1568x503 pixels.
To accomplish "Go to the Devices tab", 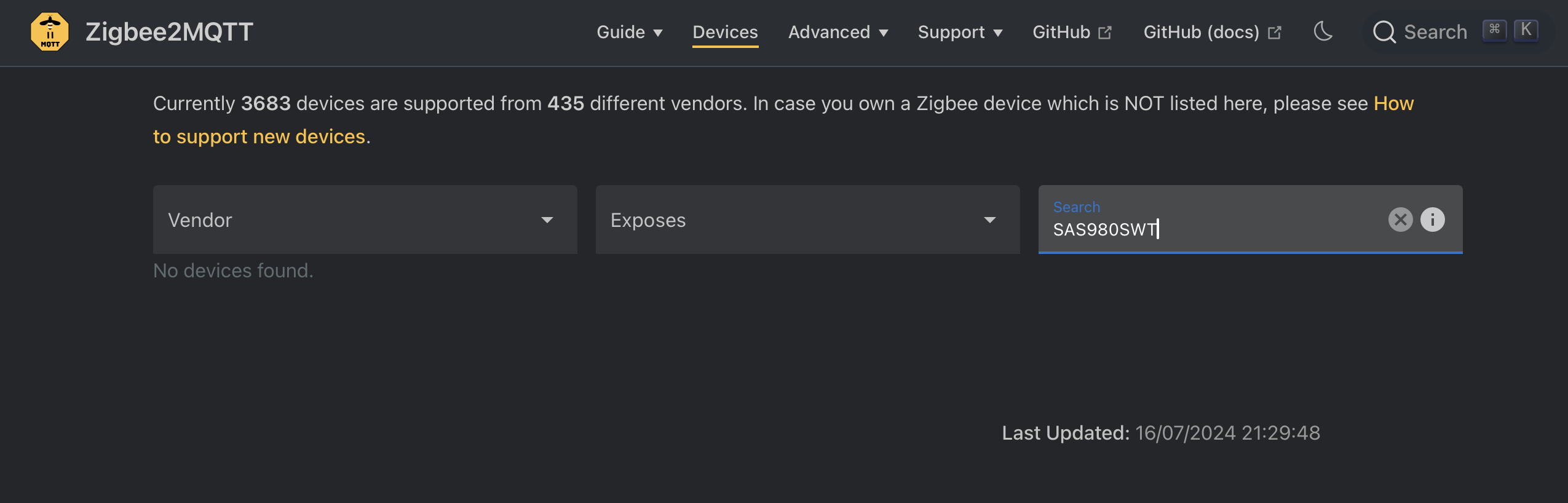I will coord(725,32).
